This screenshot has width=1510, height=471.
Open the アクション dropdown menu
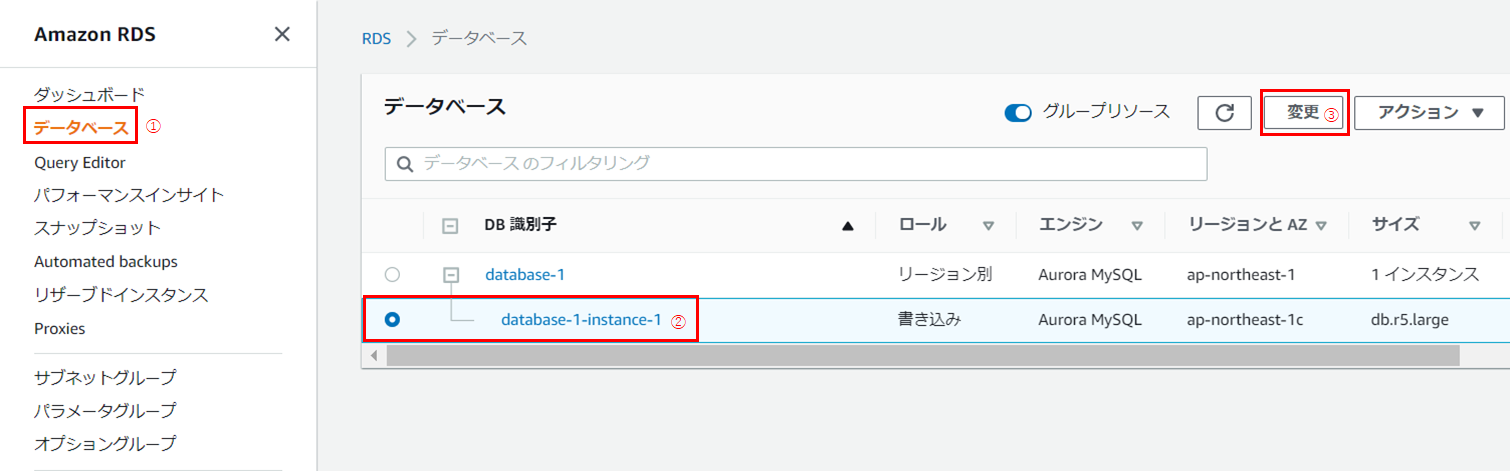click(x=1430, y=113)
